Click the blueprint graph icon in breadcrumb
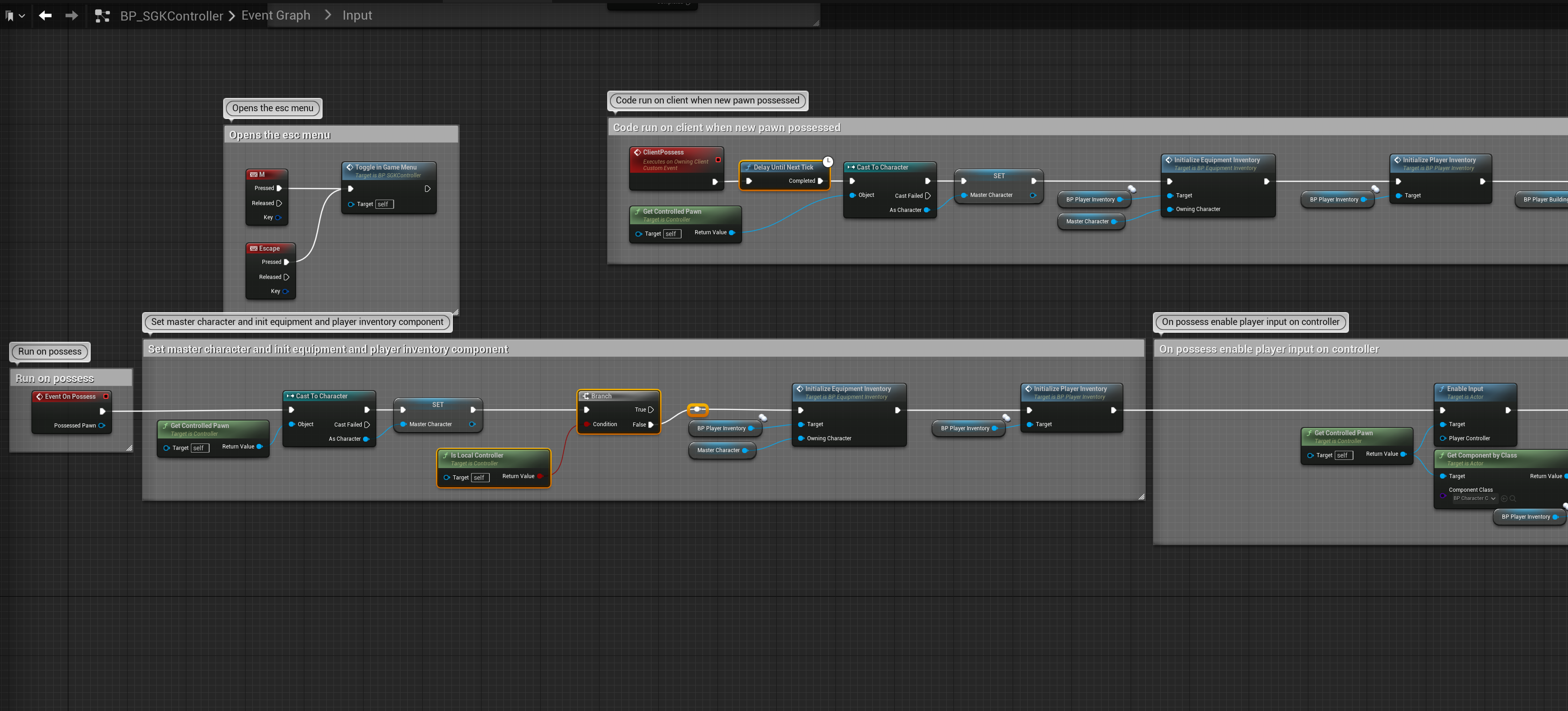1568x711 pixels. point(102,16)
